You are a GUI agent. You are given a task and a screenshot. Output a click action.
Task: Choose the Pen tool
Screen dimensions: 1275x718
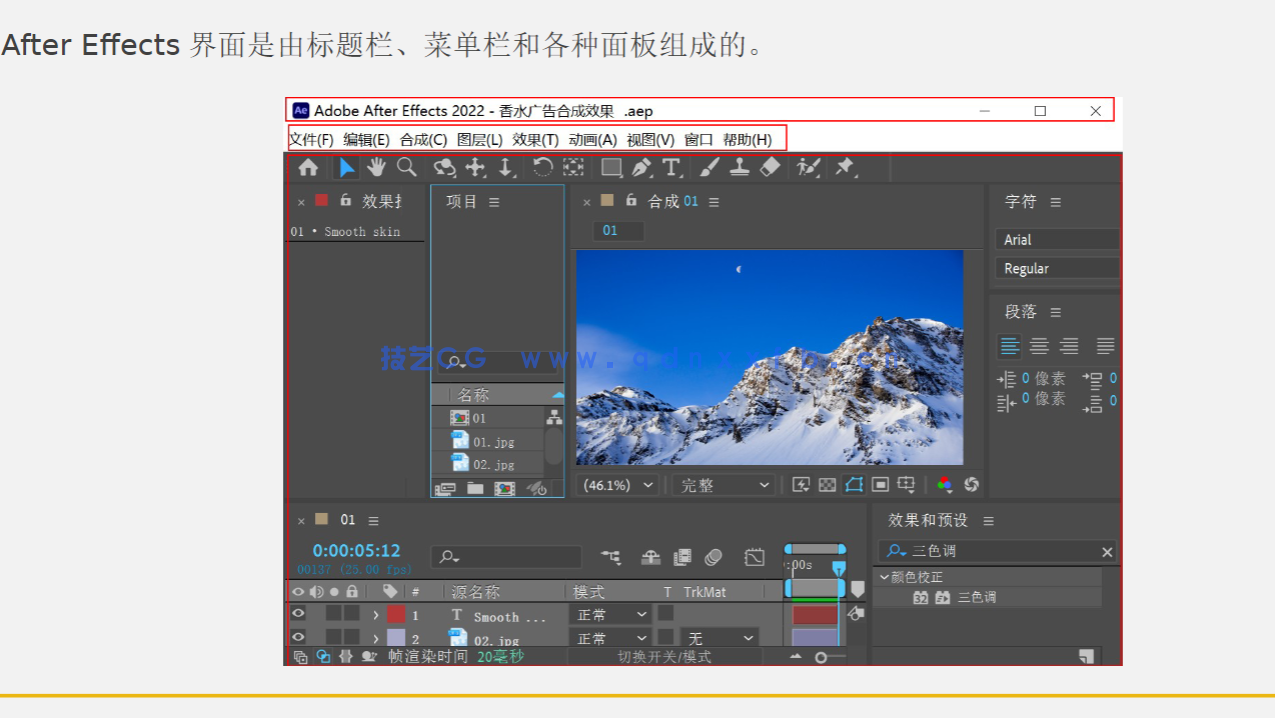coord(641,167)
